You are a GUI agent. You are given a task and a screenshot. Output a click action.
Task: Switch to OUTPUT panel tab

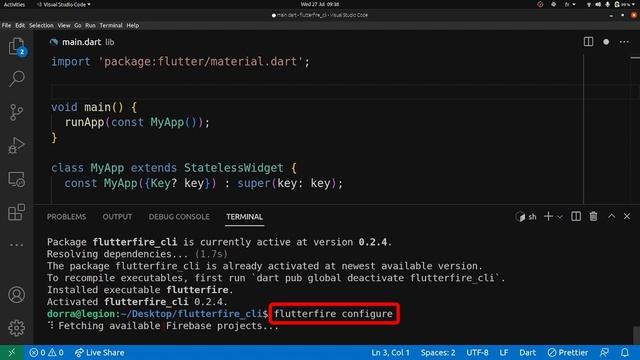(117, 217)
